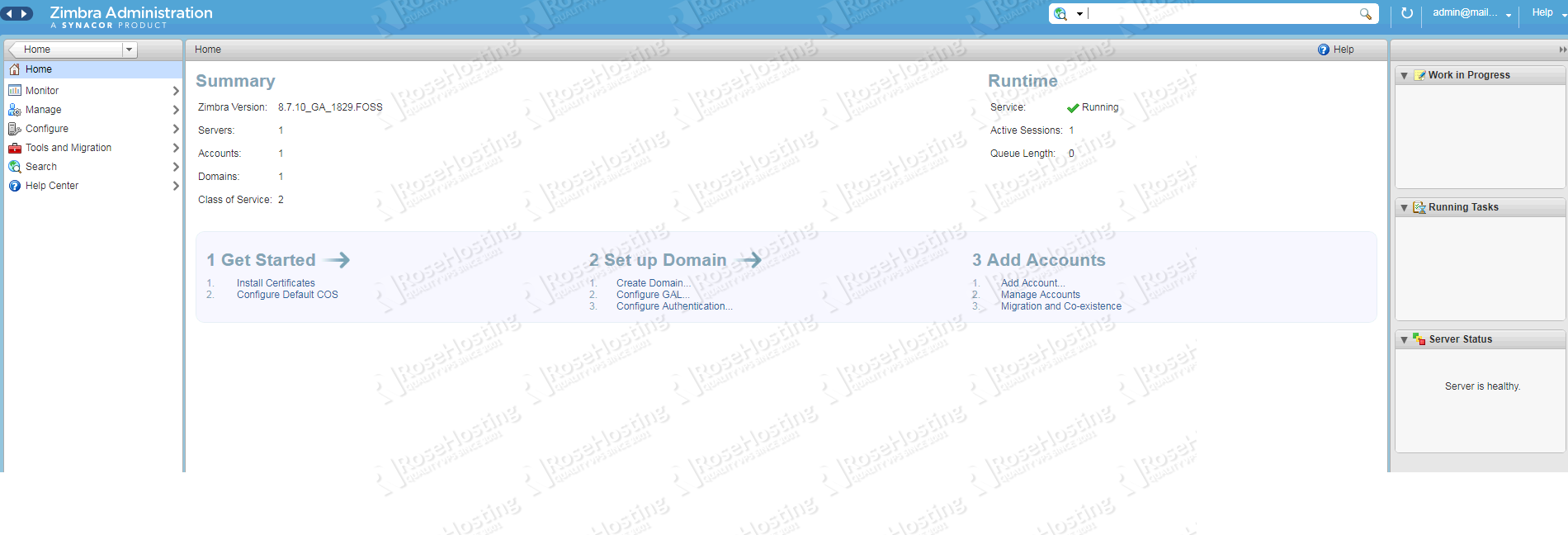Click the Home house icon in sidebar
1568x535 pixels.
(x=15, y=69)
